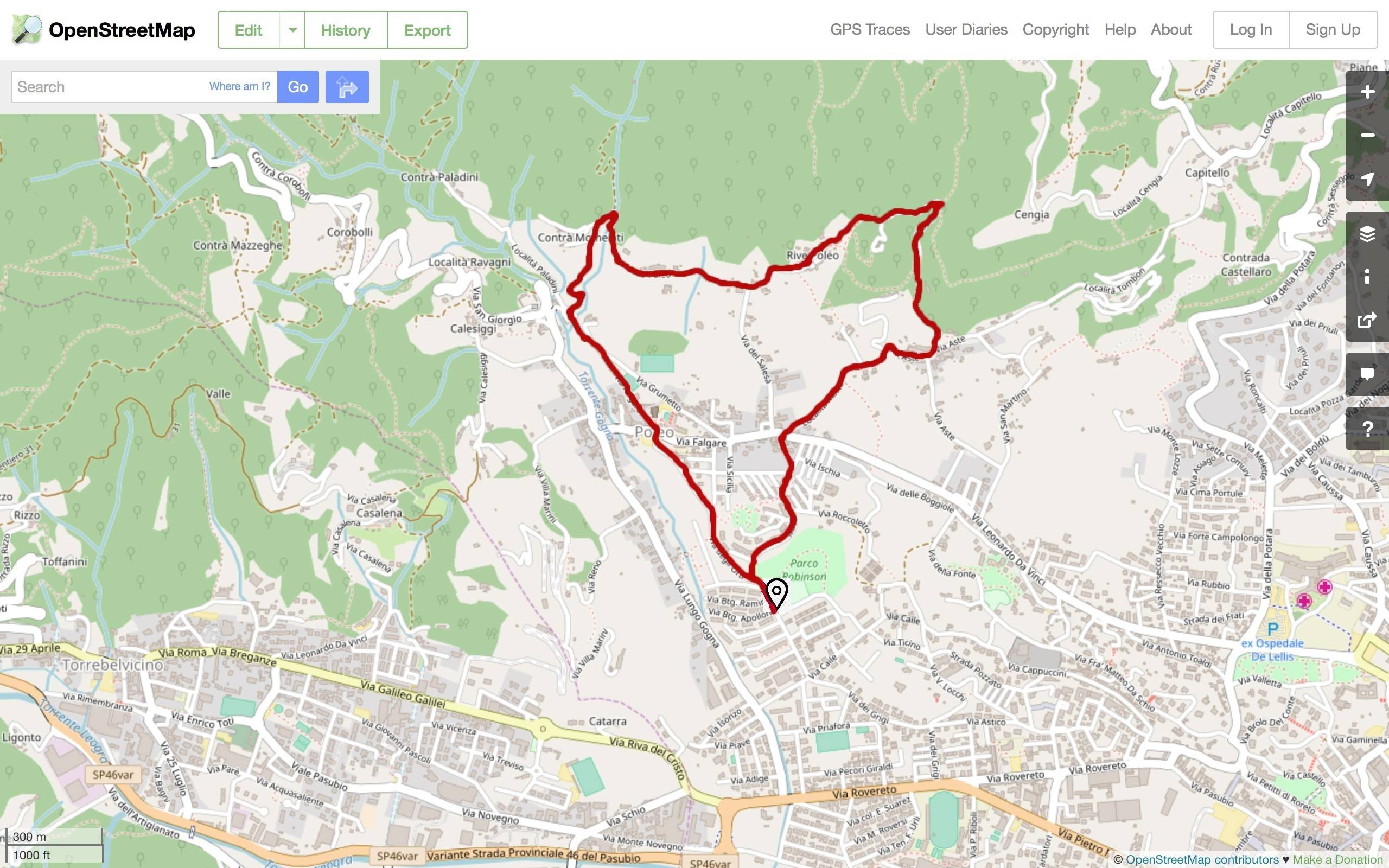1389x868 pixels.
Task: Click the Go search button
Action: 298,87
